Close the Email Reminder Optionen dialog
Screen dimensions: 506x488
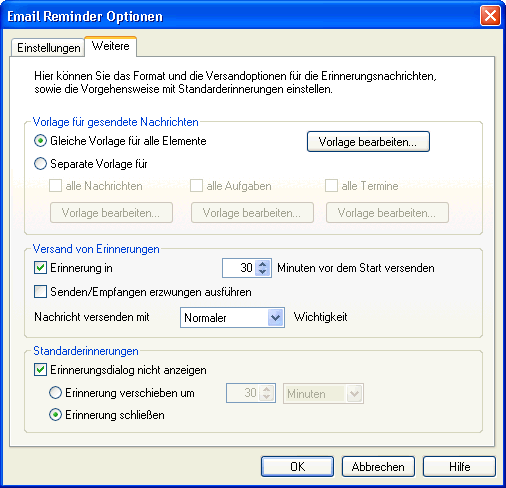(490, 16)
